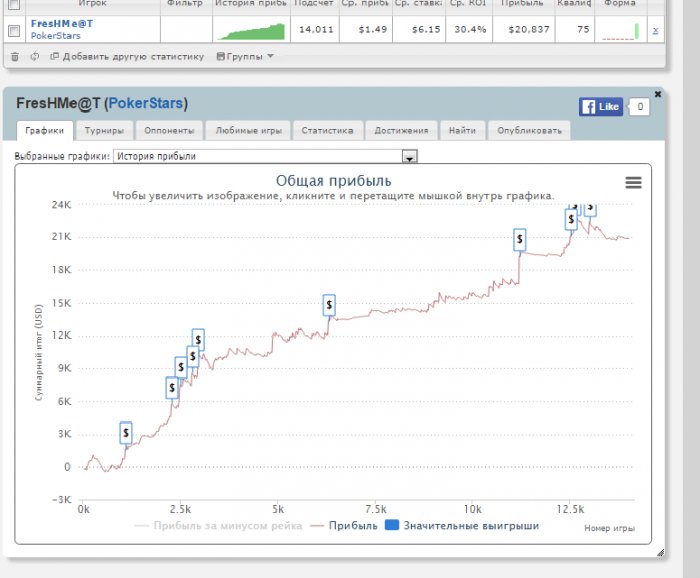This screenshot has height=578, width=700.
Task: Open the История прибыли chart selector
Action: pyautogui.click(x=265, y=156)
